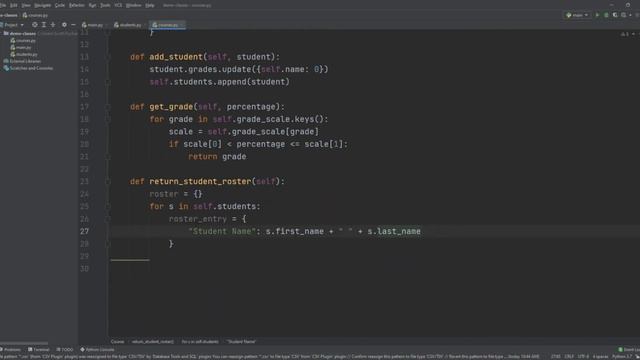This screenshot has height=360, width=640.
Task: Click return_student_roster() in bottom breadcrumb
Action: point(153,342)
